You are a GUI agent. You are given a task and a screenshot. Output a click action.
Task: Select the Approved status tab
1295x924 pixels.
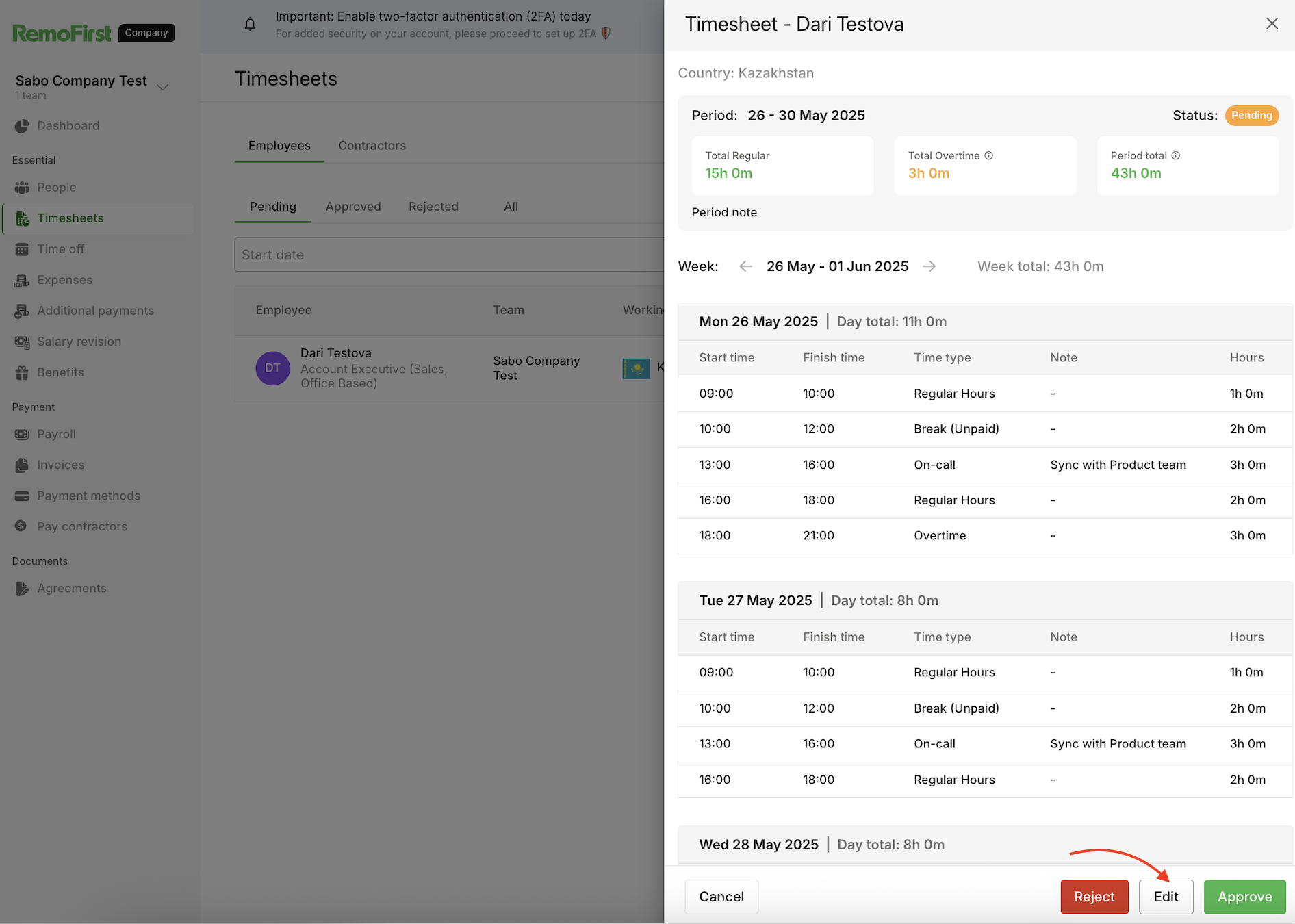[353, 207]
